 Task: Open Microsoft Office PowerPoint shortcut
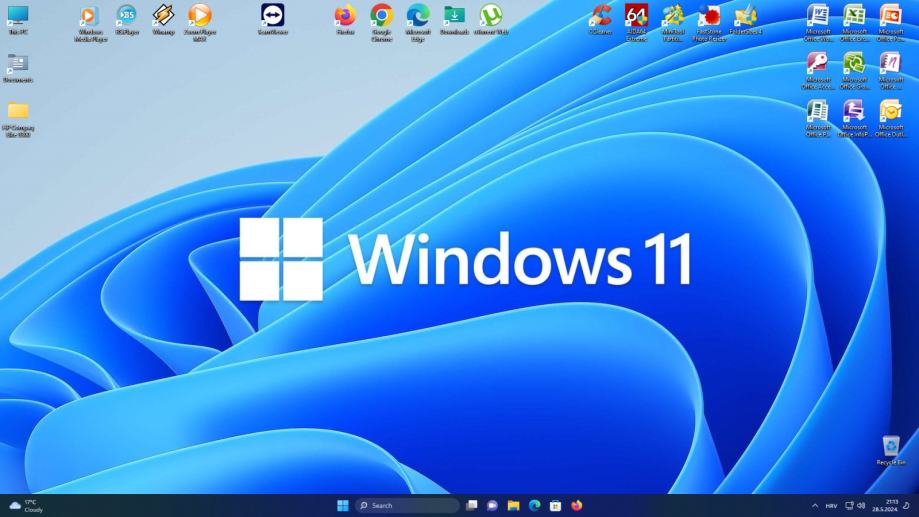pyautogui.click(x=891, y=23)
